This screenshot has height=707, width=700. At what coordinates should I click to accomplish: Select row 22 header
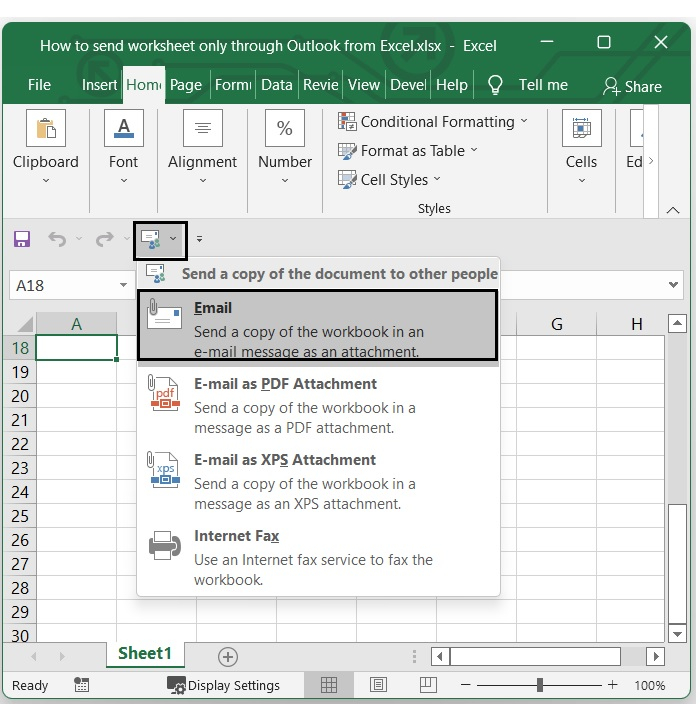tap(20, 444)
